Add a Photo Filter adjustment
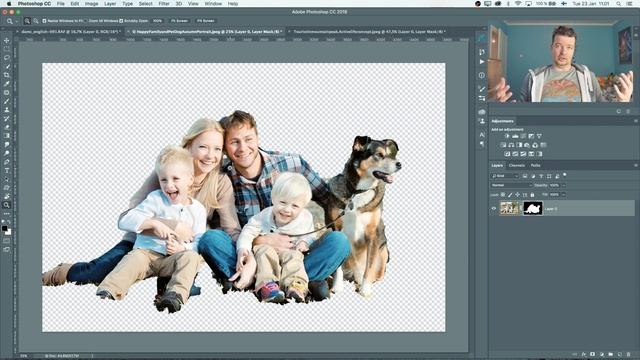640x360 pixels. (x=527, y=145)
